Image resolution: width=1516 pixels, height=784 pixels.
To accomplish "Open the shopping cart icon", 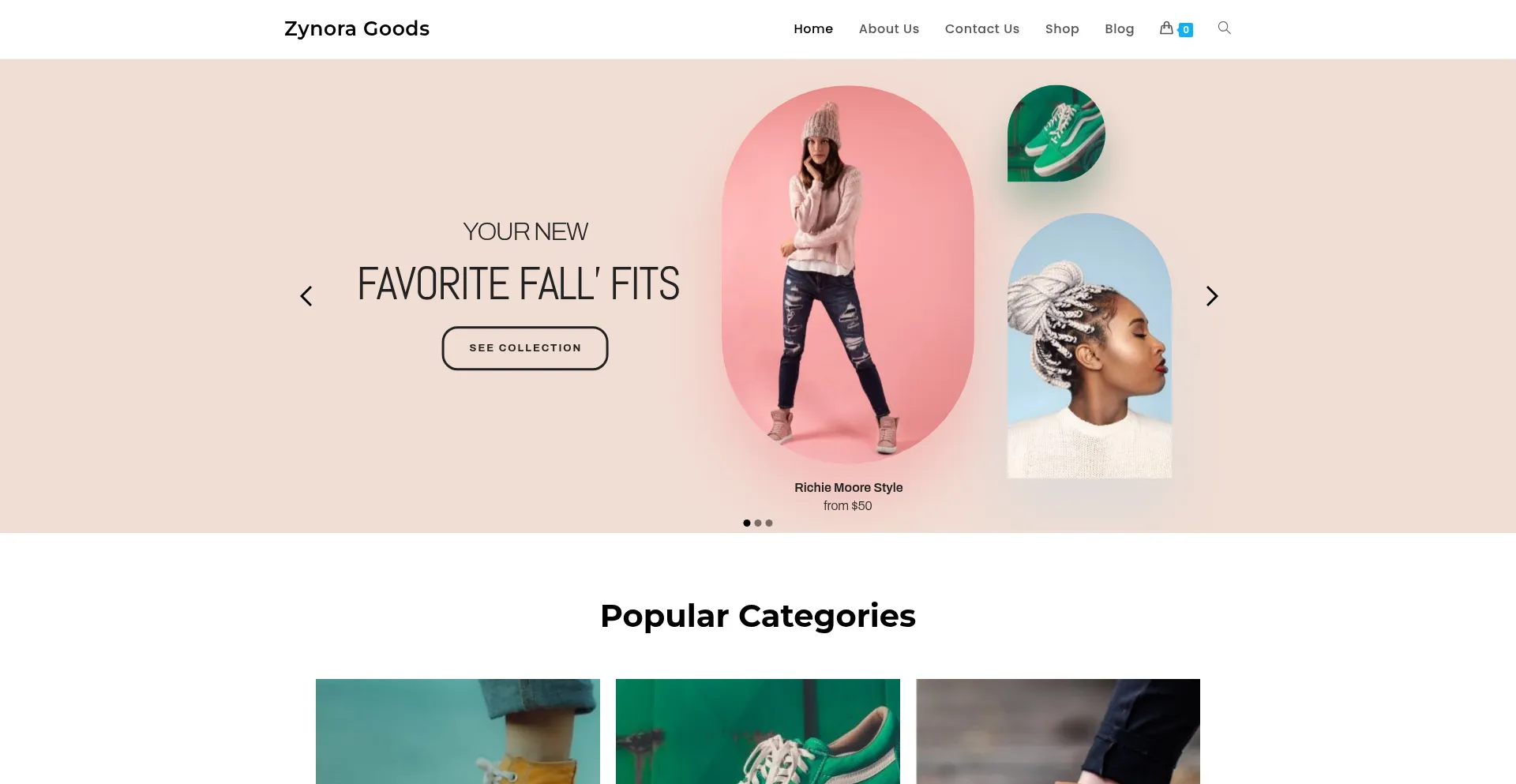I will click(1166, 28).
